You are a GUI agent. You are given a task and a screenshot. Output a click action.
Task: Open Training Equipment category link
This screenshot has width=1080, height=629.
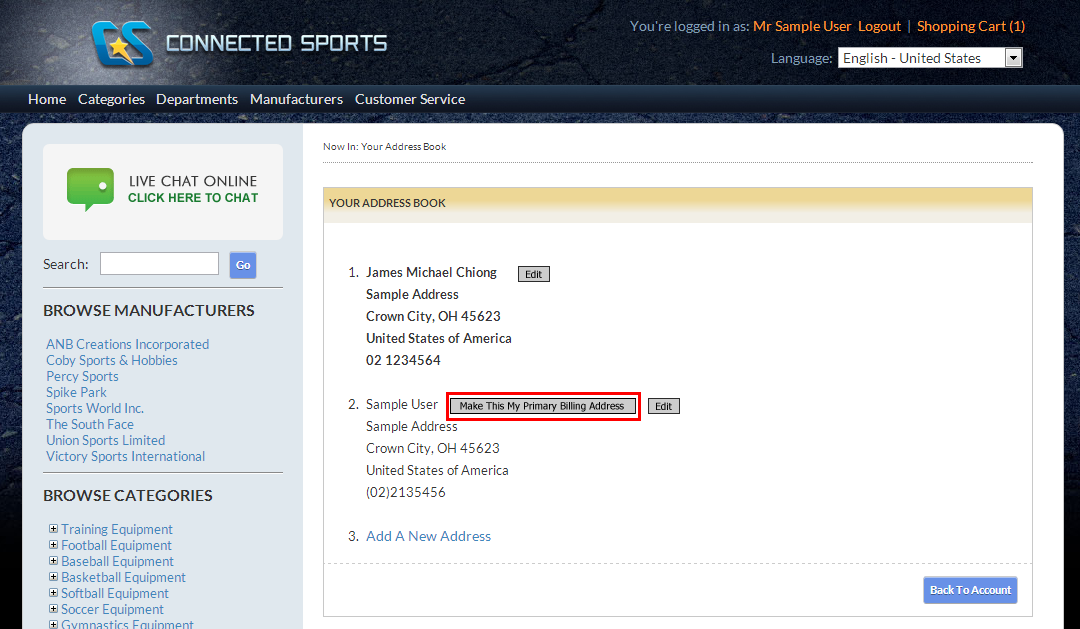116,529
